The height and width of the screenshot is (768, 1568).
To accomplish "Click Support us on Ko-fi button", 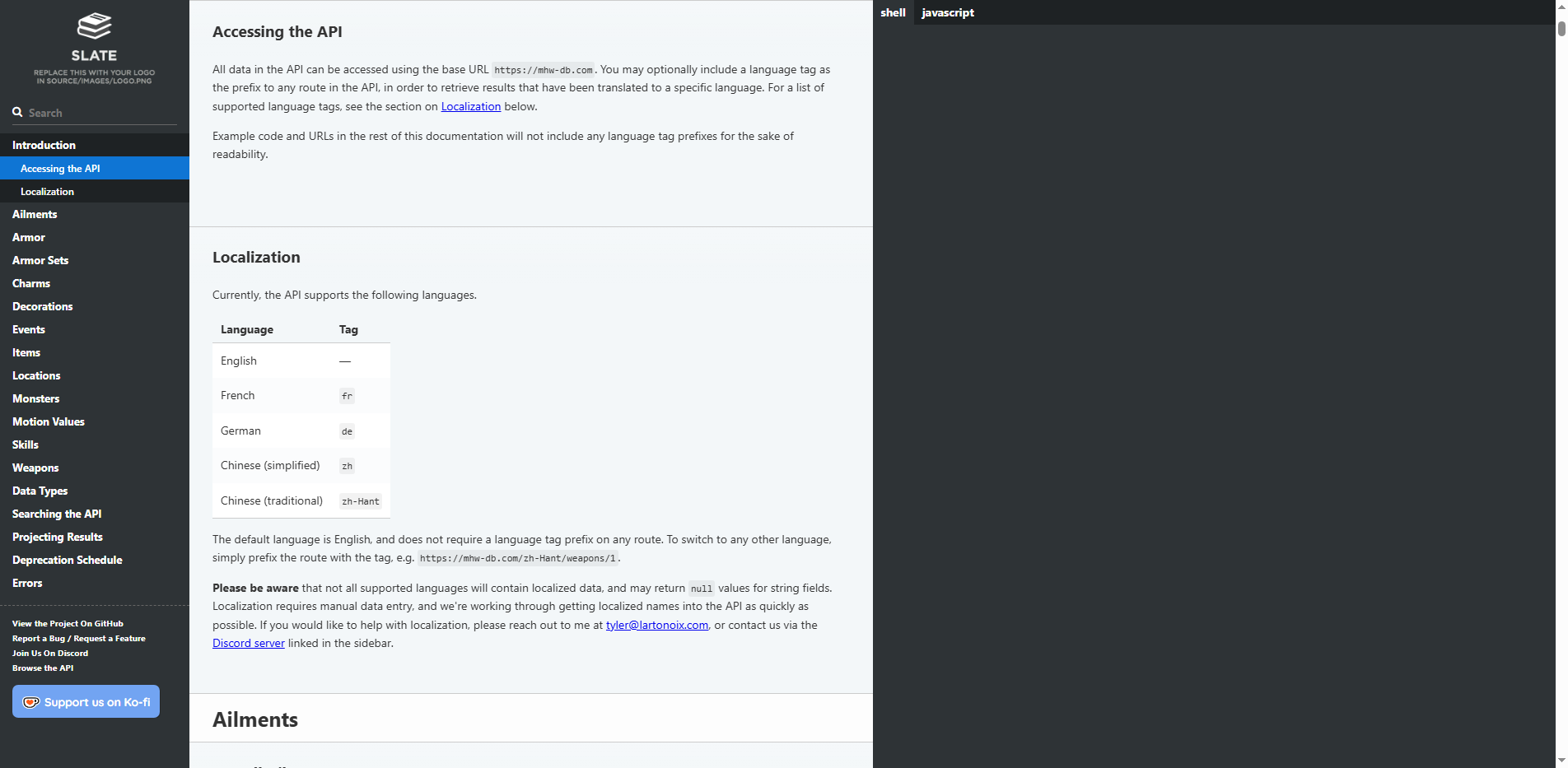I will 86,701.
